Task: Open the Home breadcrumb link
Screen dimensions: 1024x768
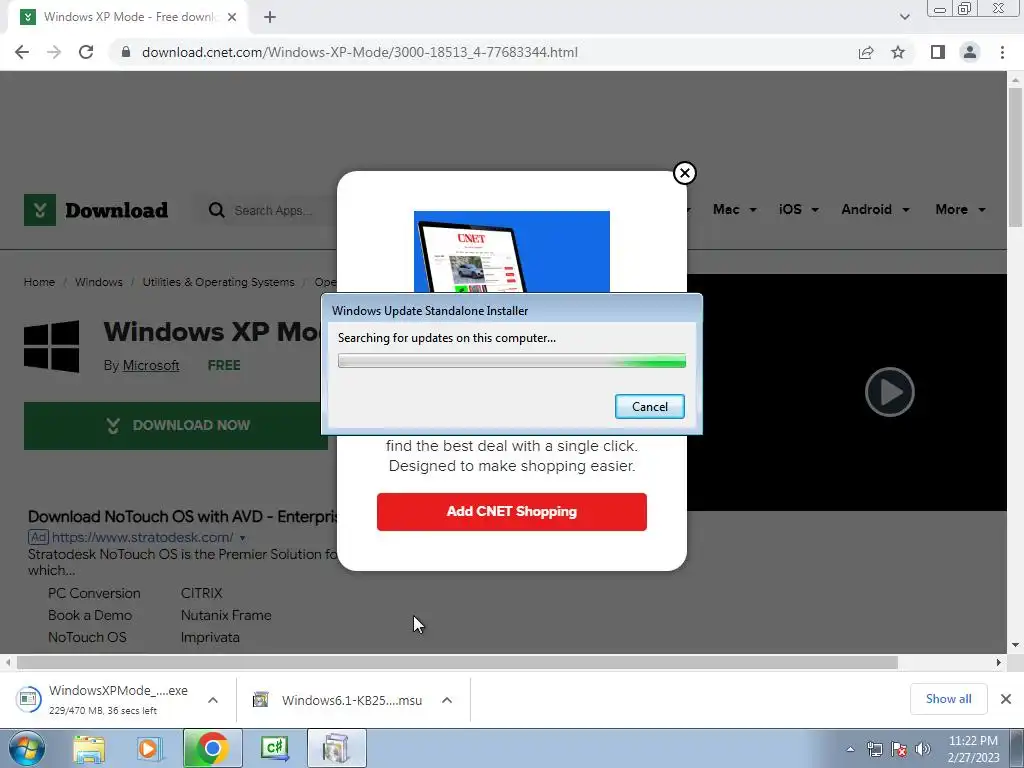Action: (x=39, y=282)
